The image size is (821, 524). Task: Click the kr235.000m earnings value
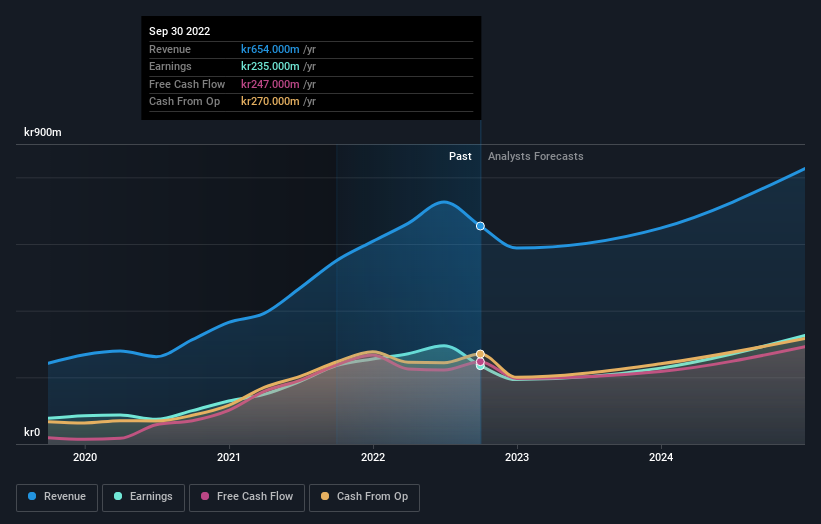(x=270, y=66)
